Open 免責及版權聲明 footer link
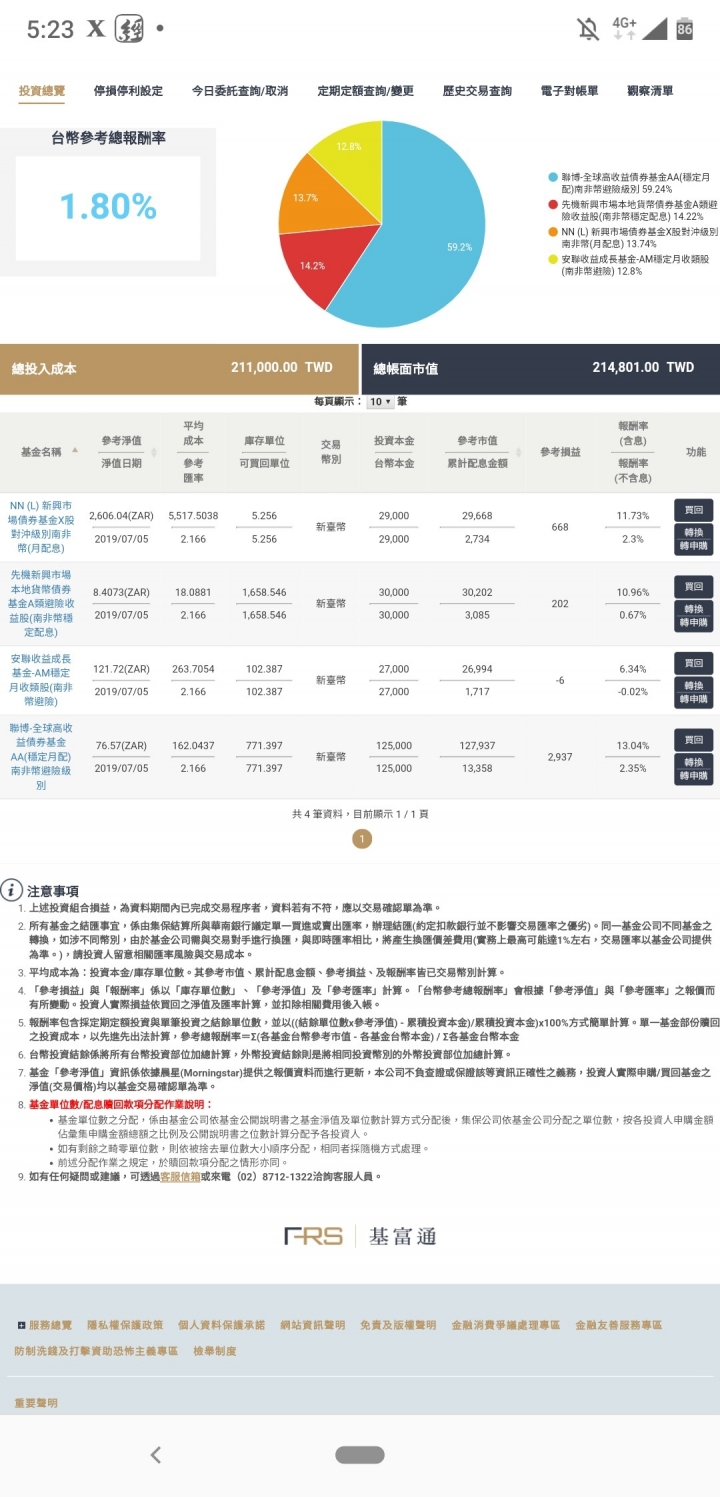 pyautogui.click(x=398, y=1325)
